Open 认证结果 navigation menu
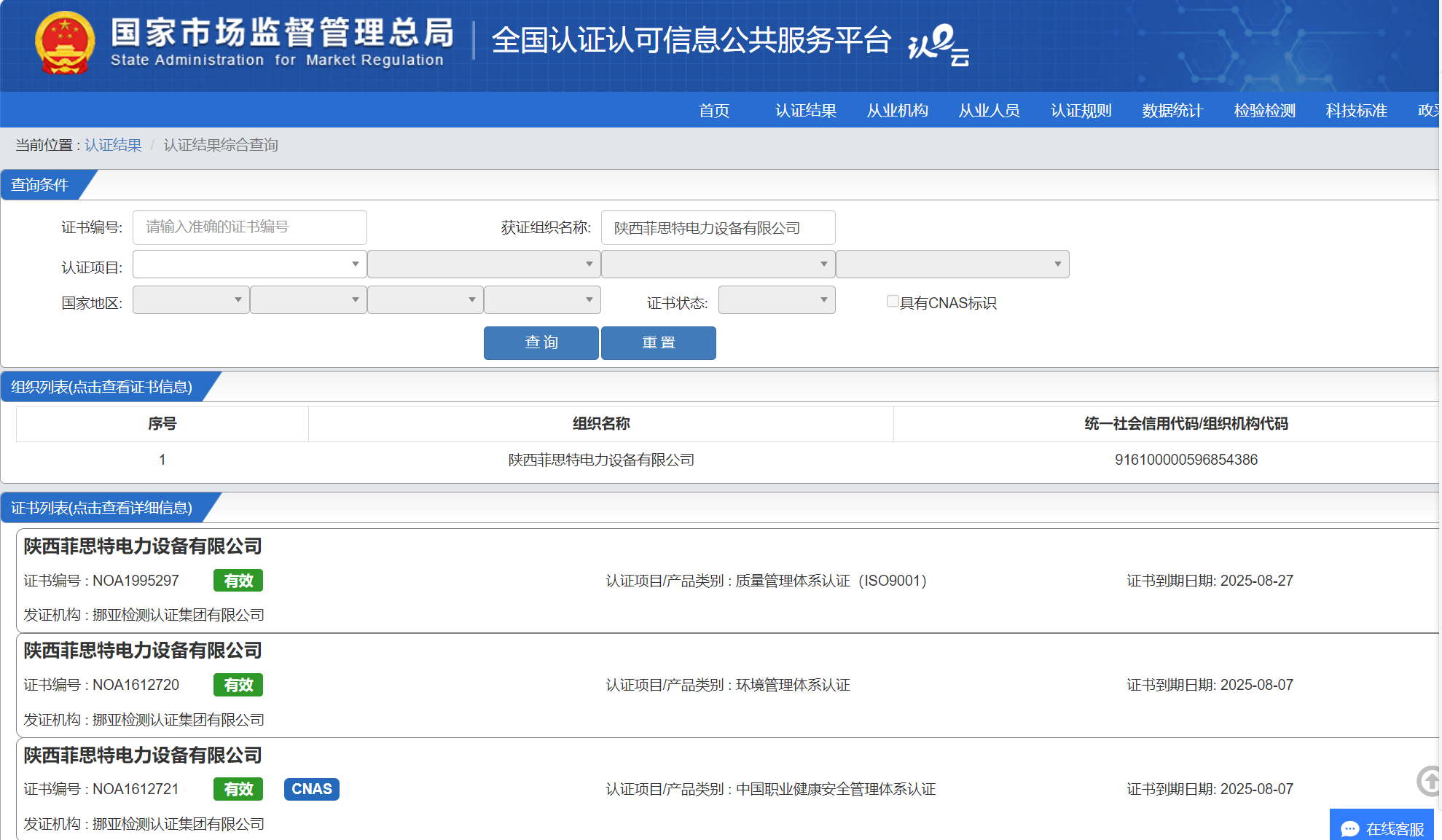Viewport: 1442px width, 840px height. click(x=806, y=110)
